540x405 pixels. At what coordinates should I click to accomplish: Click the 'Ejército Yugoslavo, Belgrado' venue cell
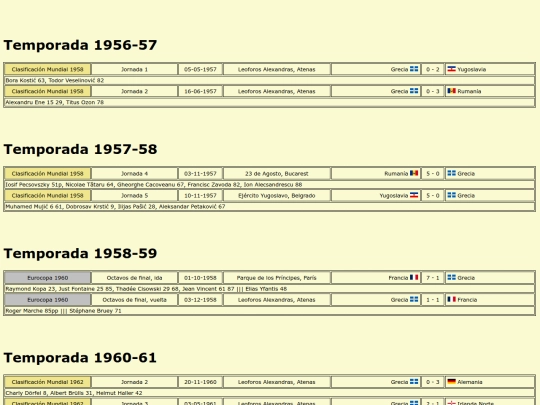[x=277, y=196]
